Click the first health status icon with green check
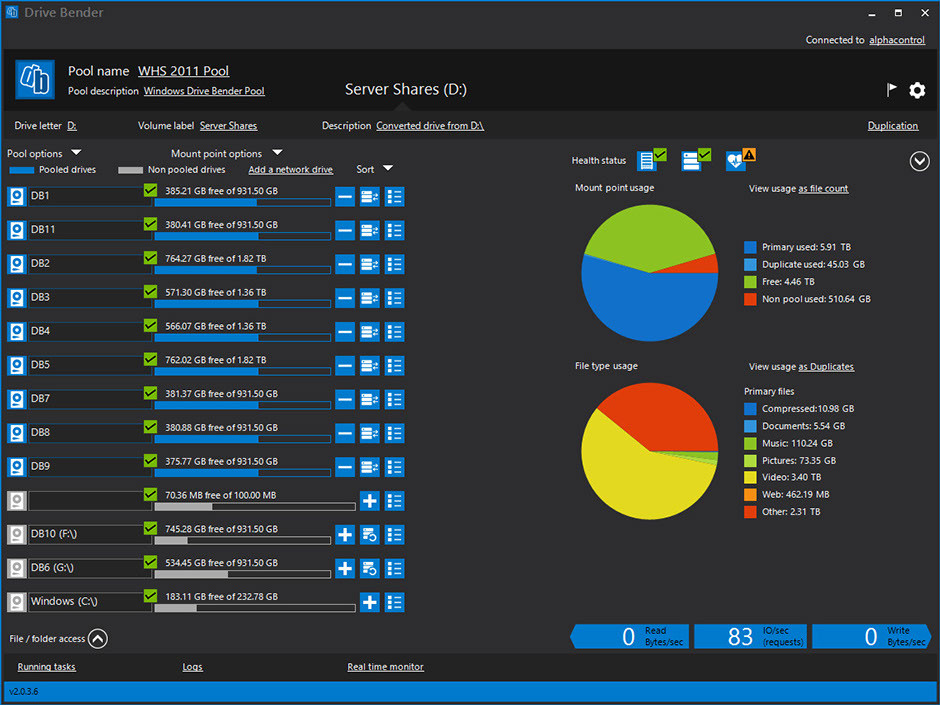 click(651, 159)
